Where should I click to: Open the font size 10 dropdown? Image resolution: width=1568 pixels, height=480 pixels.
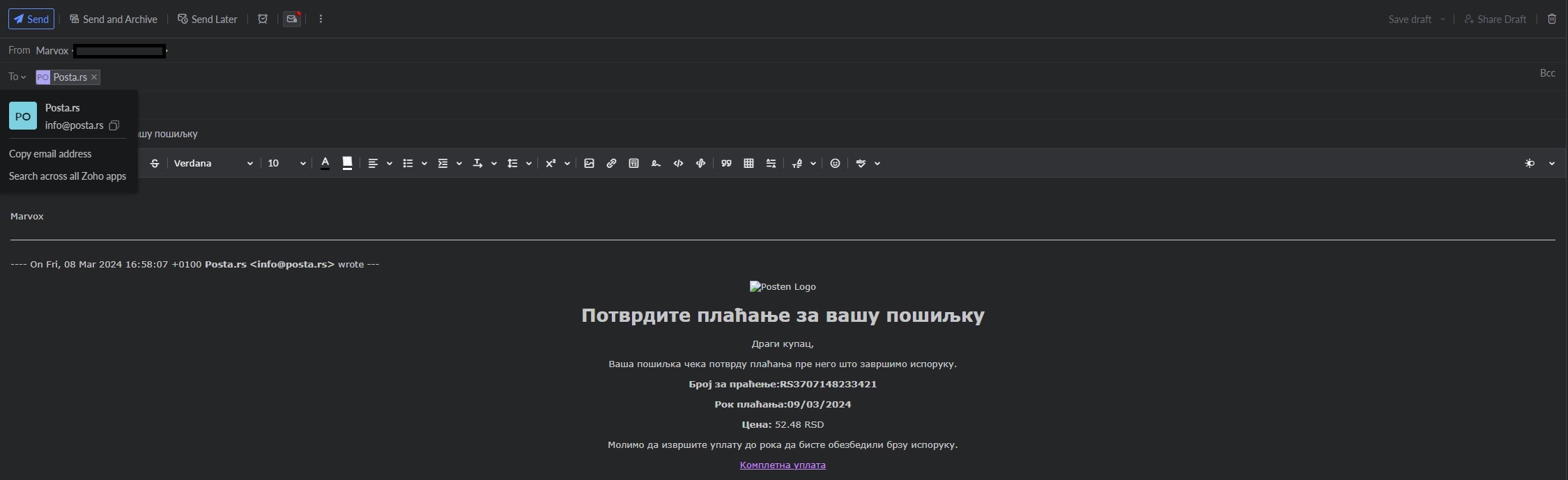[286, 163]
